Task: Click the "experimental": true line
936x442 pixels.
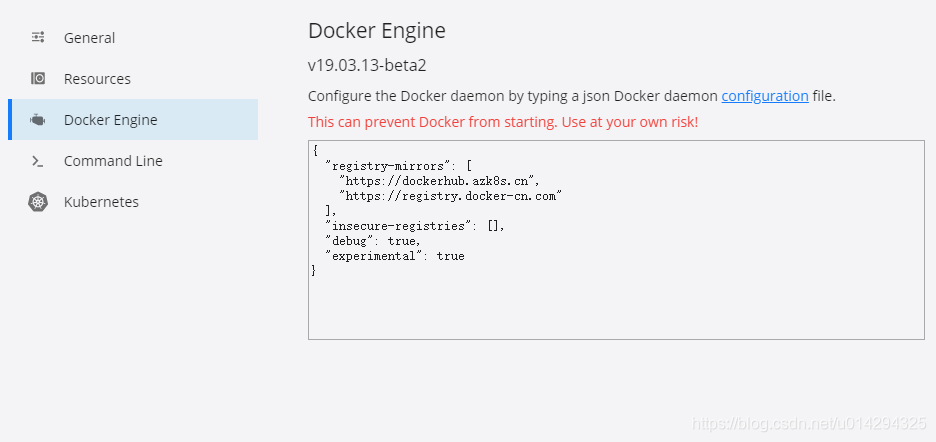Action: [395, 256]
